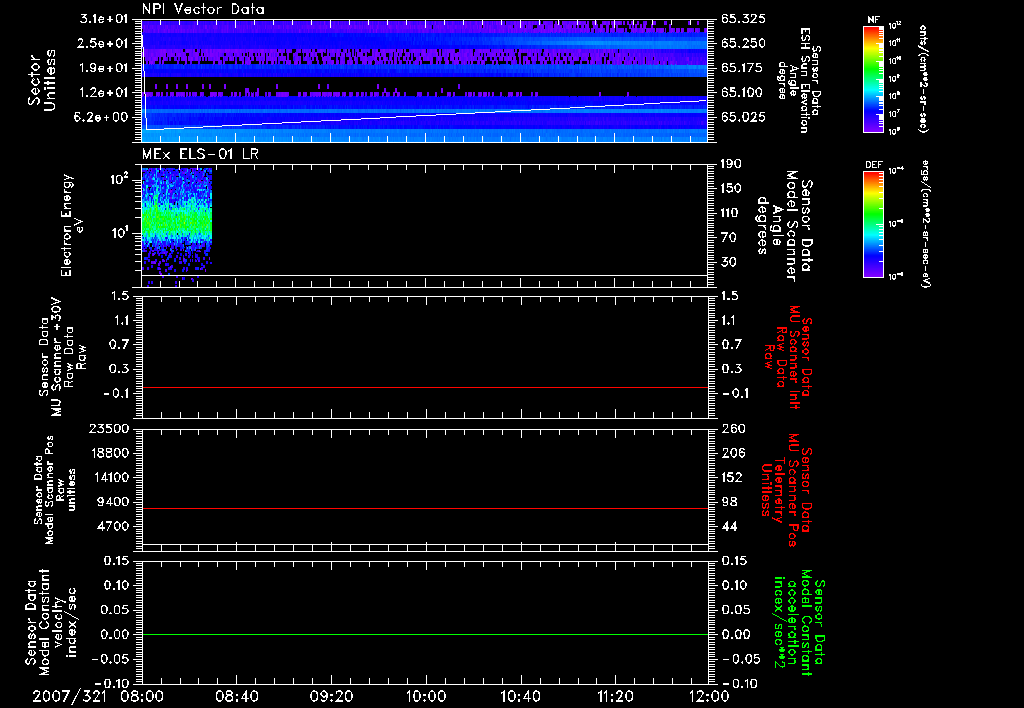Select the '9400' scanner position tick value
This screenshot has height=708, width=1024.
pos(113,502)
